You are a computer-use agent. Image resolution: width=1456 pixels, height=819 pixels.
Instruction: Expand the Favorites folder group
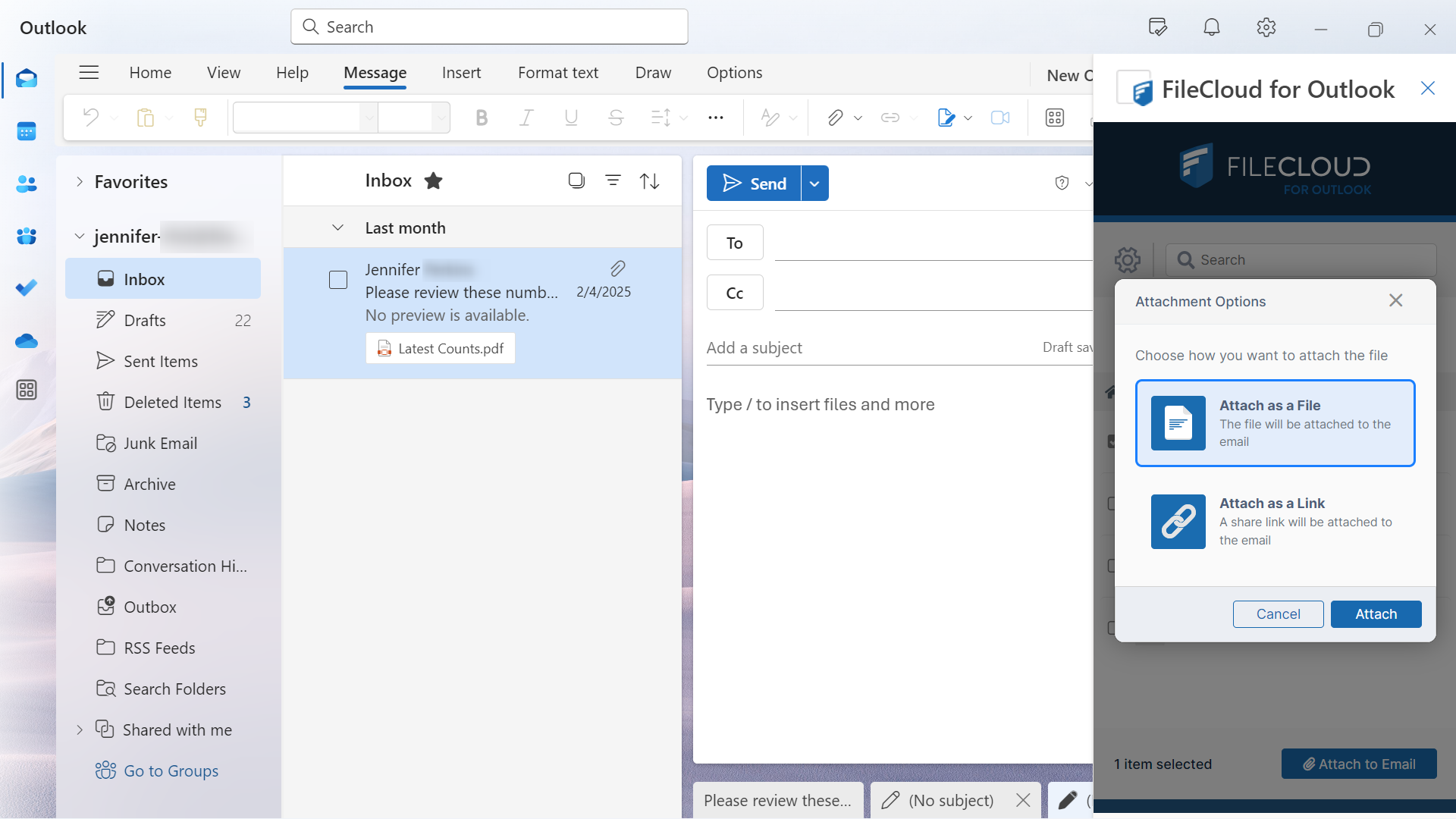click(80, 182)
